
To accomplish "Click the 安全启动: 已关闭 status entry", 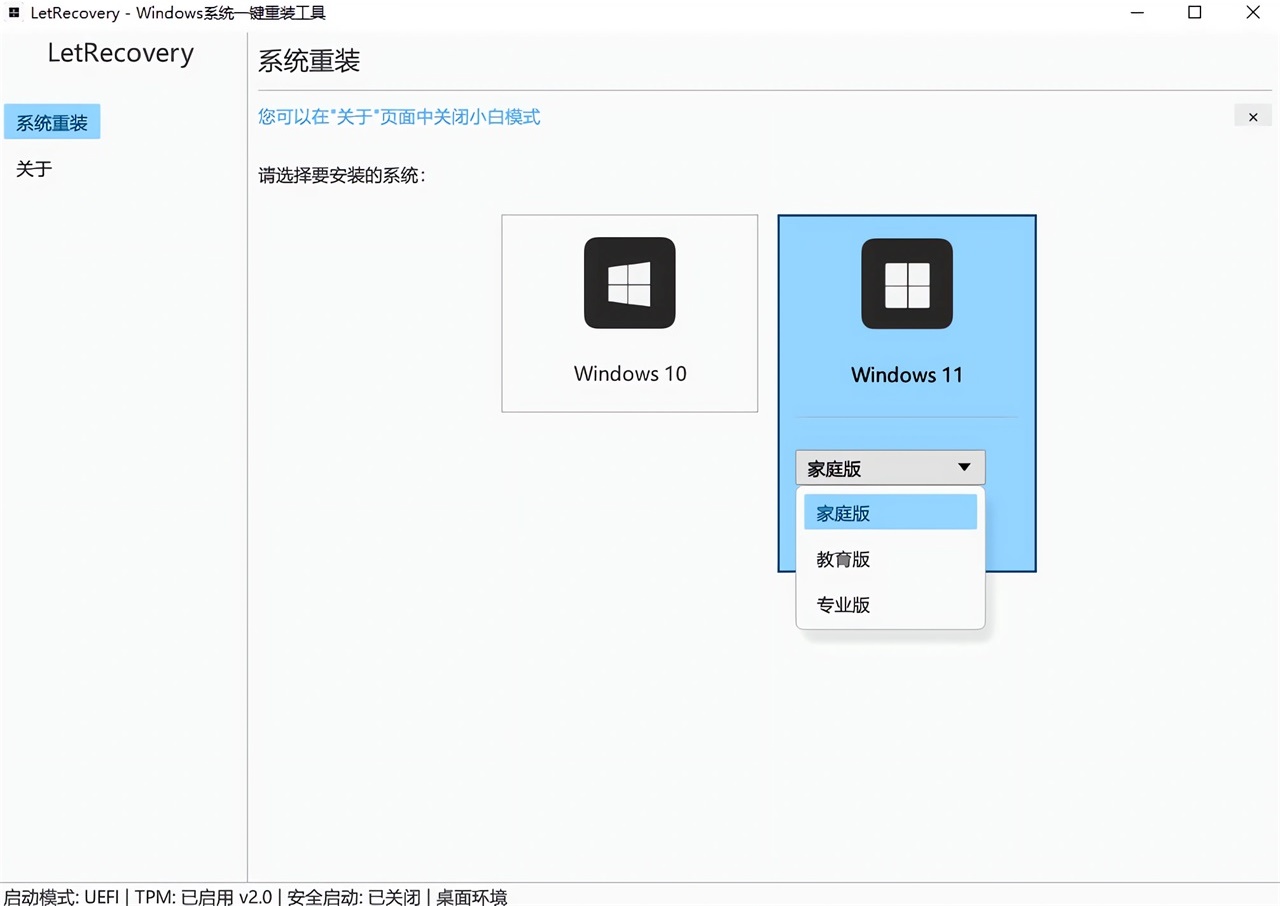I will [x=354, y=897].
